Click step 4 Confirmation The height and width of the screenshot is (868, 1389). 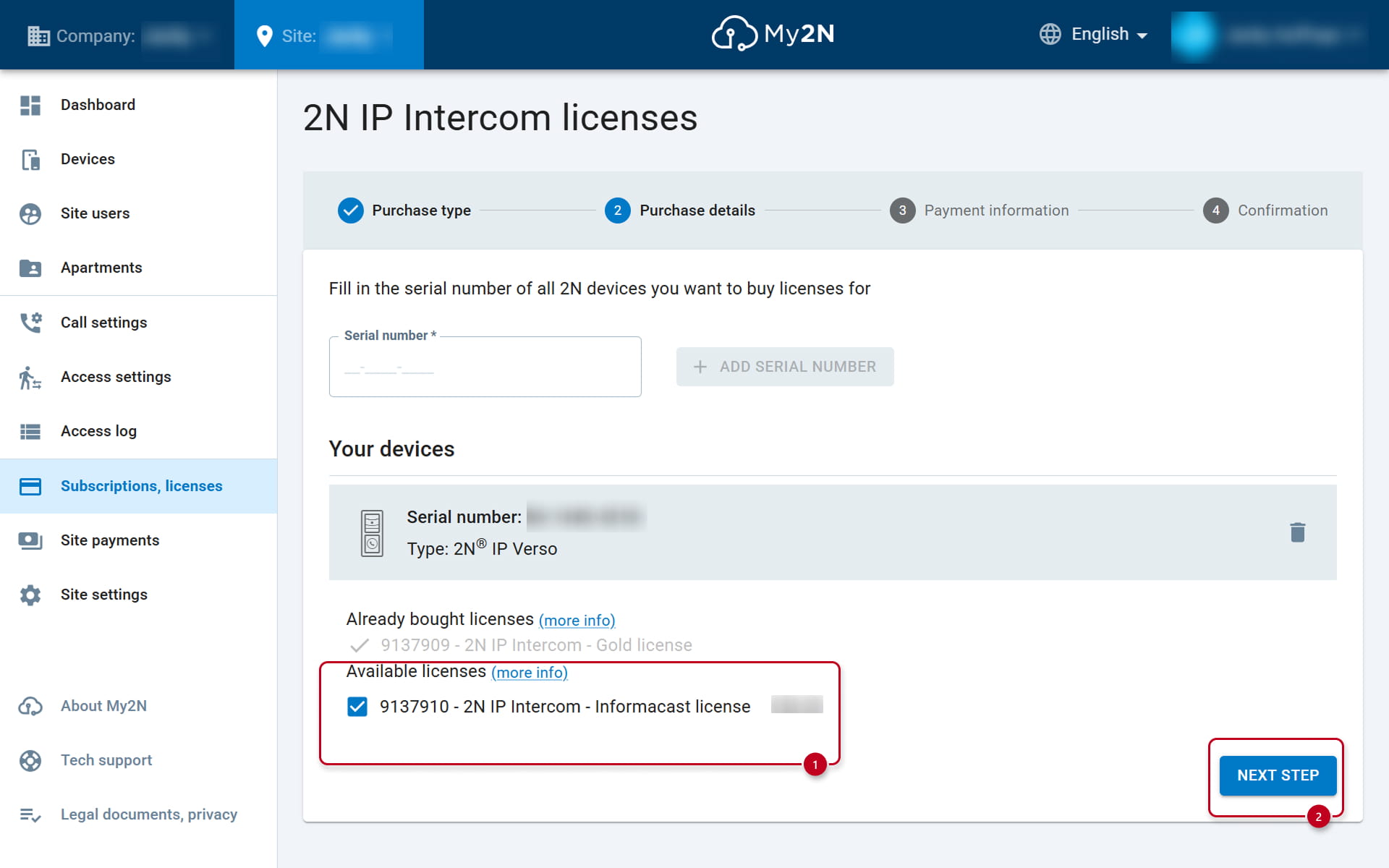point(1265,210)
